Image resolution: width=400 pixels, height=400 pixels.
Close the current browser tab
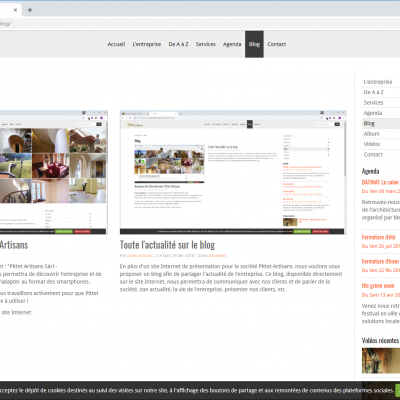15,10
